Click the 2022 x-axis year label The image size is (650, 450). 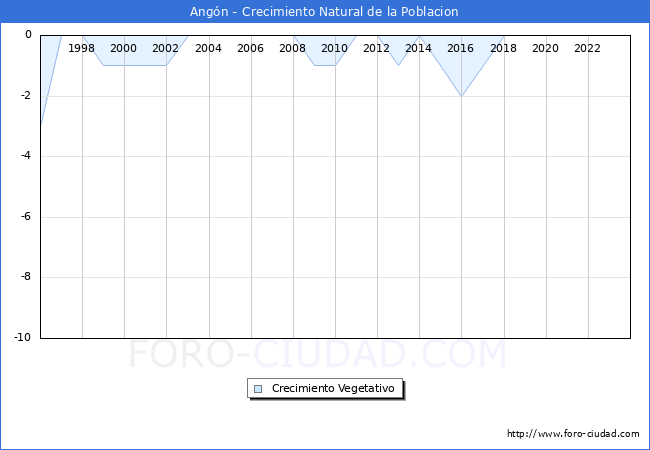point(587,48)
